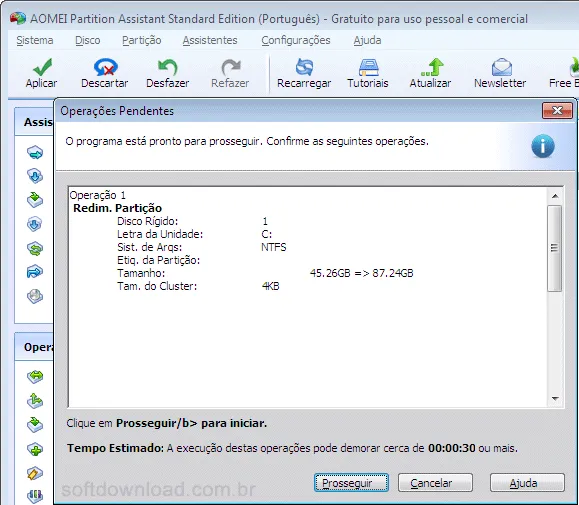Open the Disco menu
Viewport: 579px width, 505px height.
click(88, 40)
